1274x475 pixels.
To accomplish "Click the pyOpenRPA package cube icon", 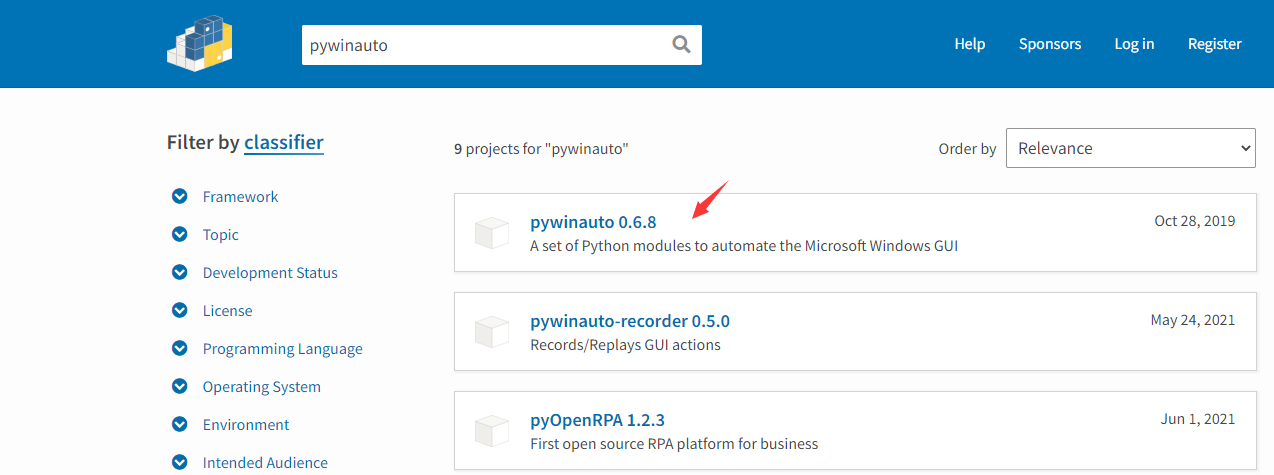I will tap(492, 431).
